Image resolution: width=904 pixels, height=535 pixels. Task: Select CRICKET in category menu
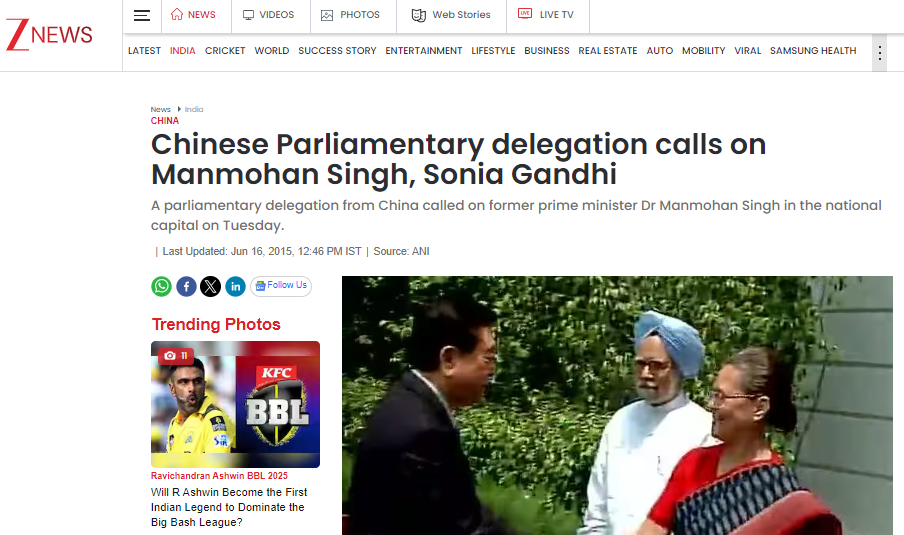point(225,51)
